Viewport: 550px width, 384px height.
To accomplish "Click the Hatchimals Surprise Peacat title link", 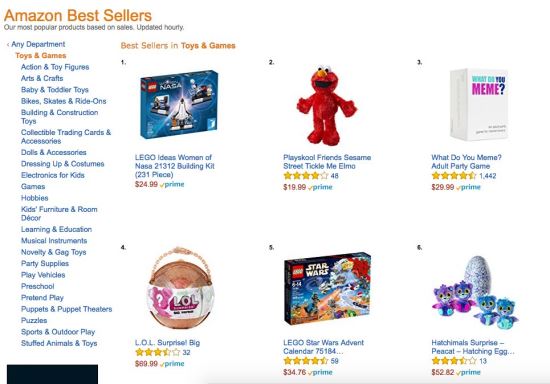I will pyautogui.click(x=473, y=347).
